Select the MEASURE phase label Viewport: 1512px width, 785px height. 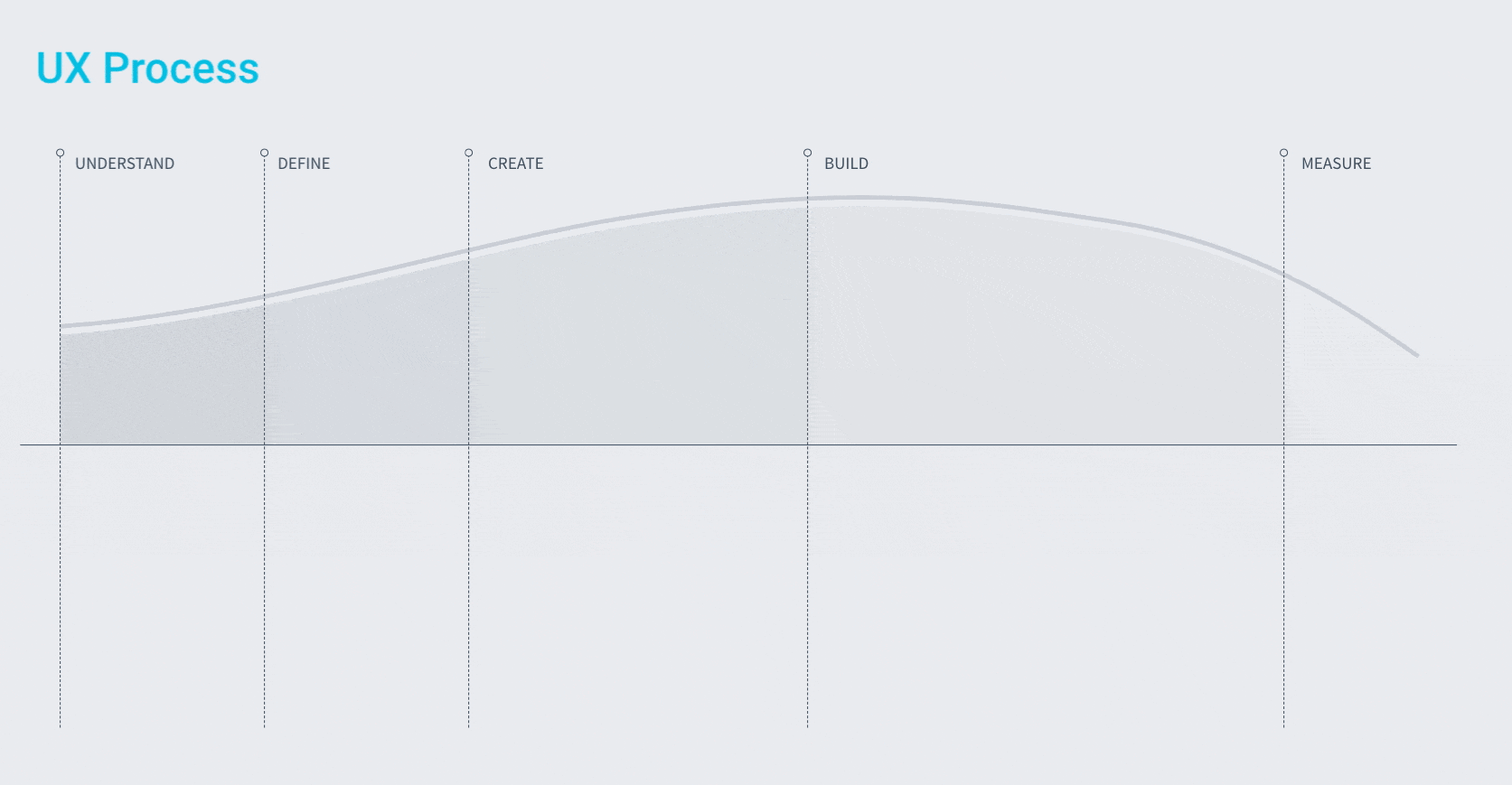(x=1336, y=164)
